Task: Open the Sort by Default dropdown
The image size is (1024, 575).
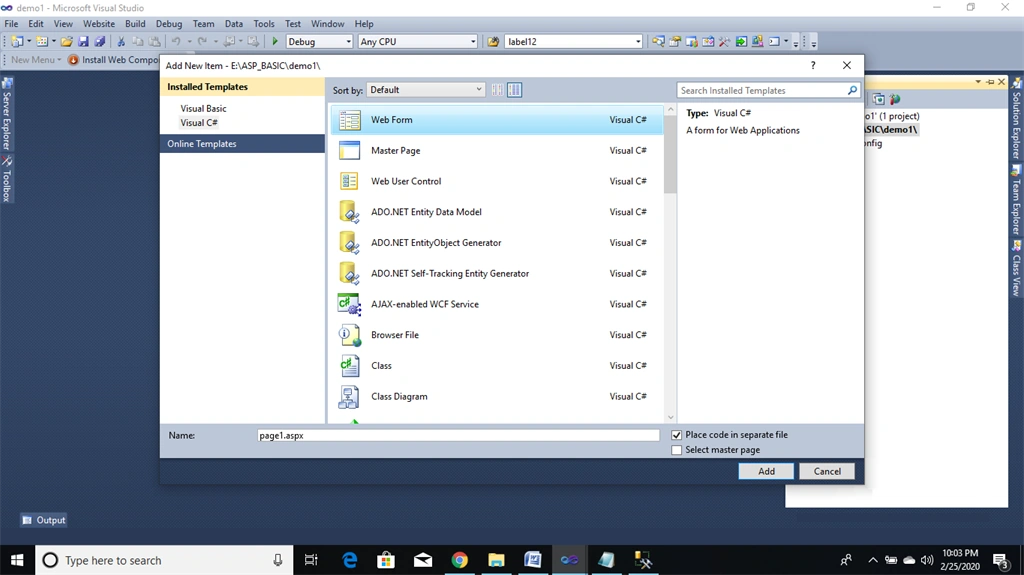Action: (x=426, y=90)
